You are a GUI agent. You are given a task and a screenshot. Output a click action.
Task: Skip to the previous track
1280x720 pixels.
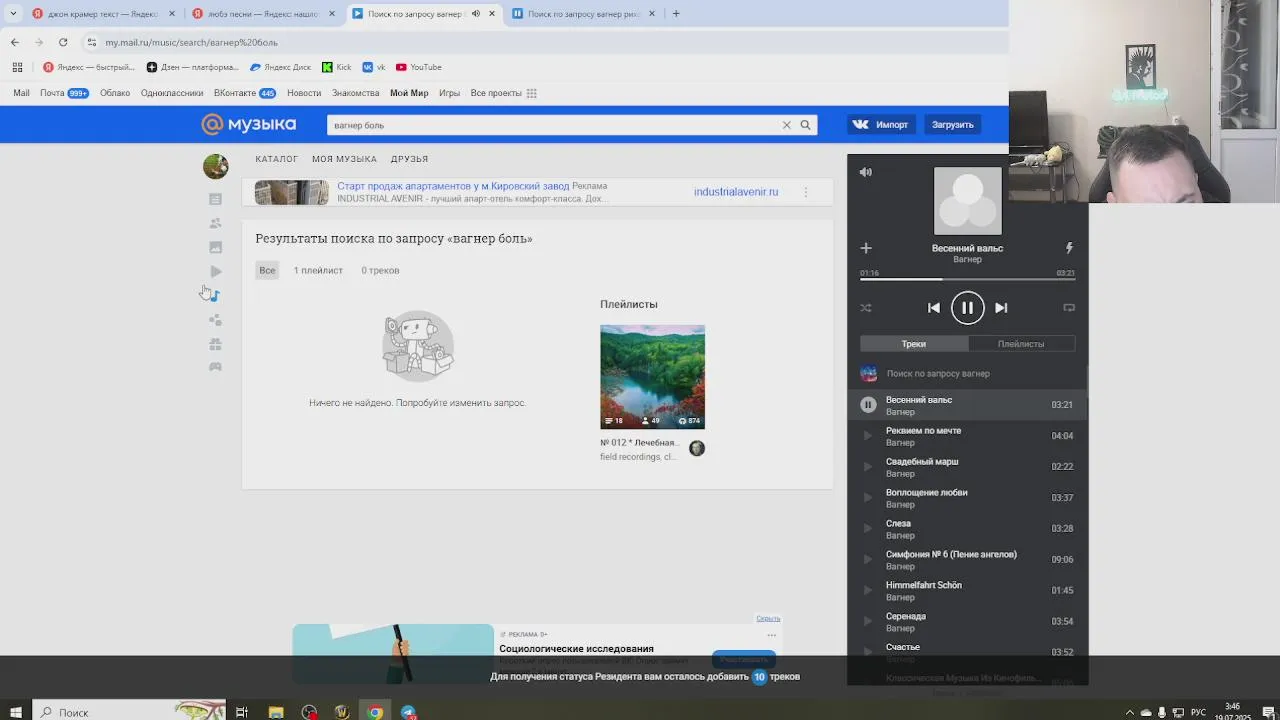pyautogui.click(x=934, y=308)
